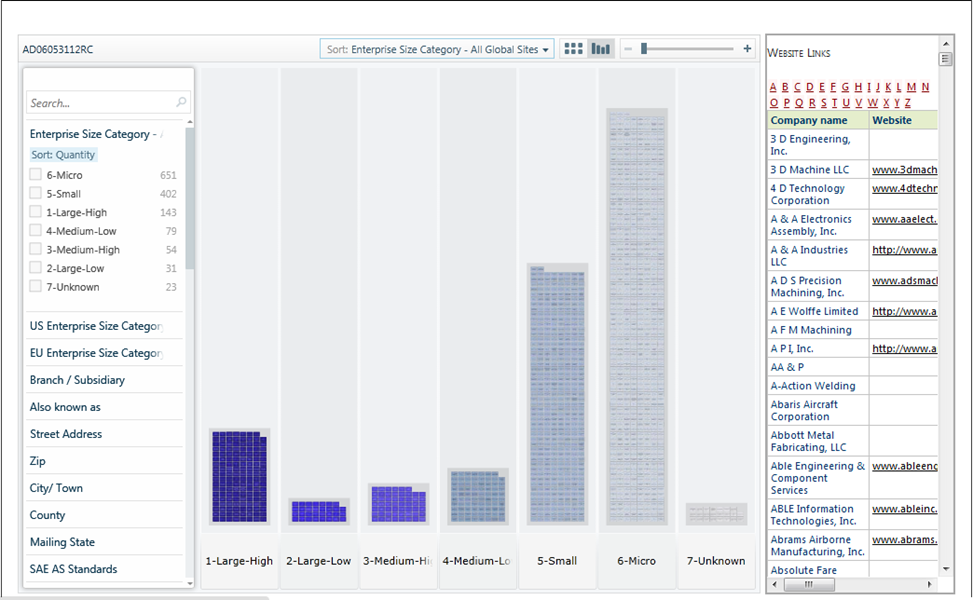973x600 pixels.
Task: Expand the Mailing State filter section
Action: pos(62,542)
